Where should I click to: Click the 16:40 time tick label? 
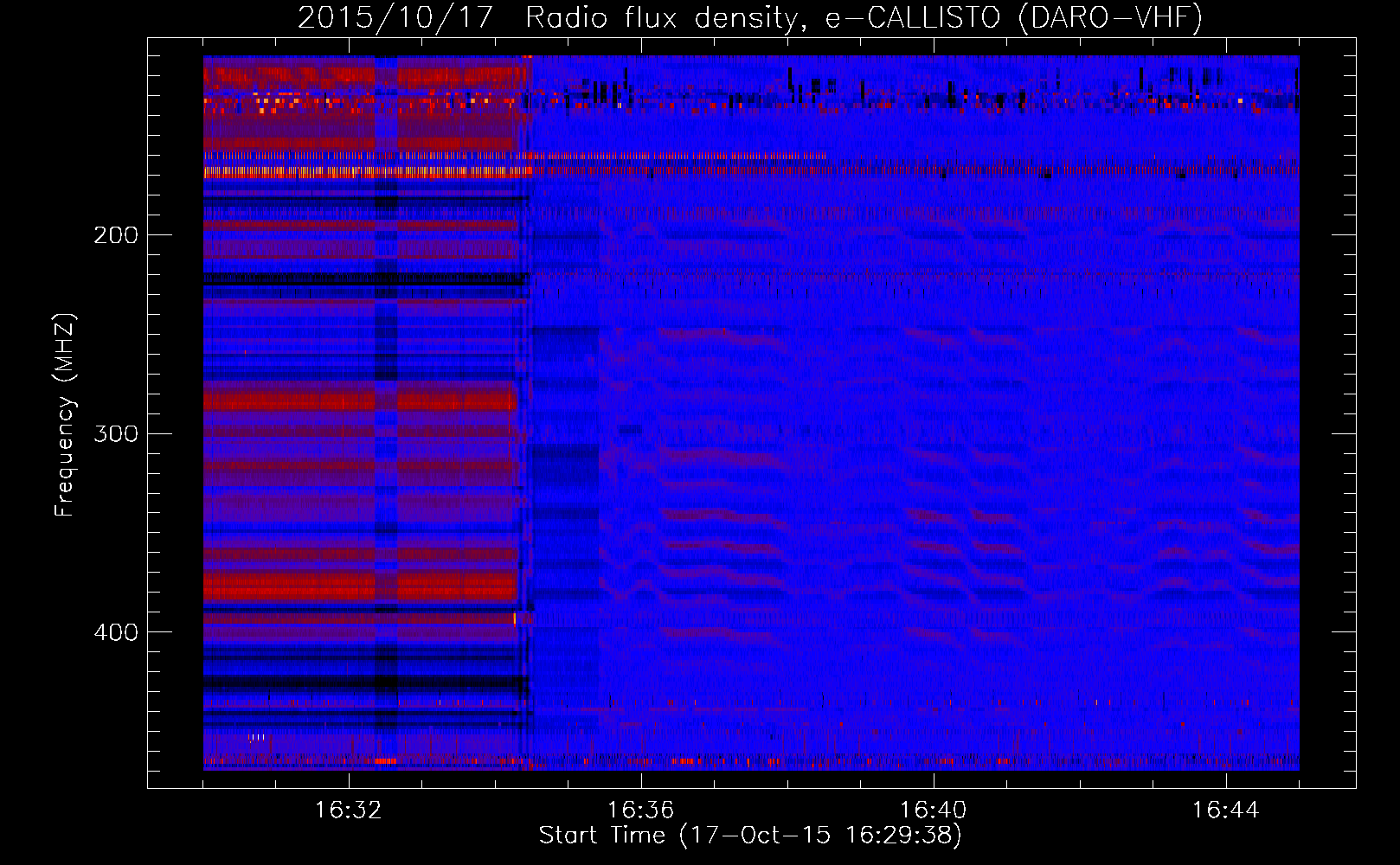(933, 811)
